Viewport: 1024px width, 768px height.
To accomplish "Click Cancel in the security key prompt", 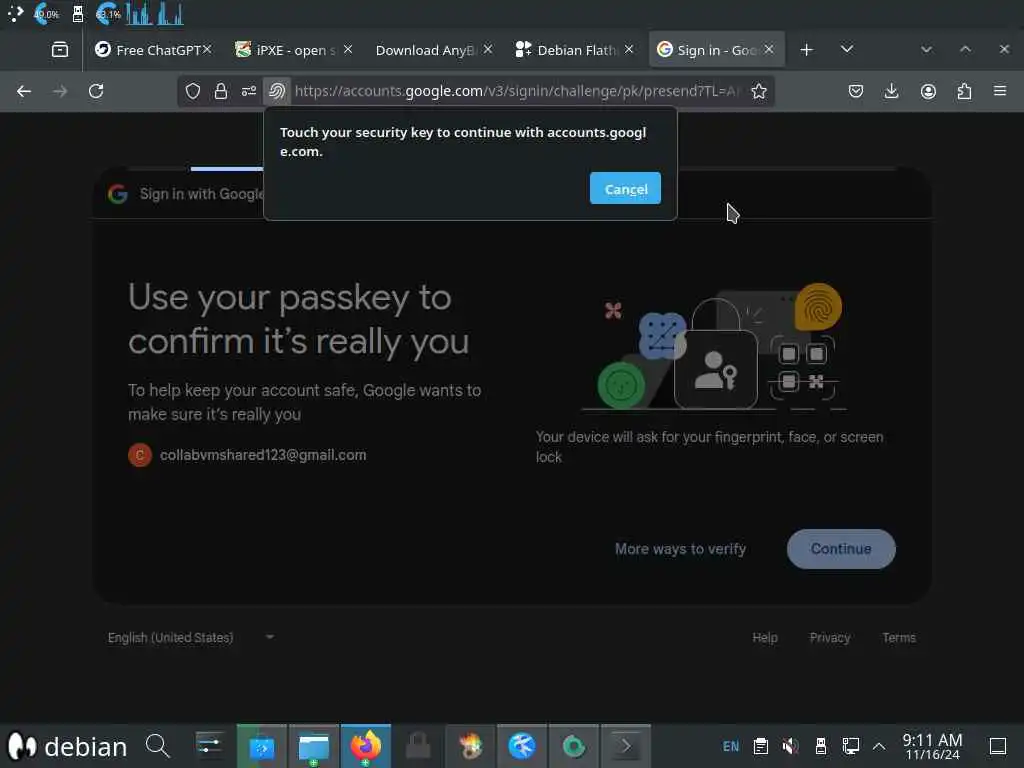I will (x=625, y=189).
